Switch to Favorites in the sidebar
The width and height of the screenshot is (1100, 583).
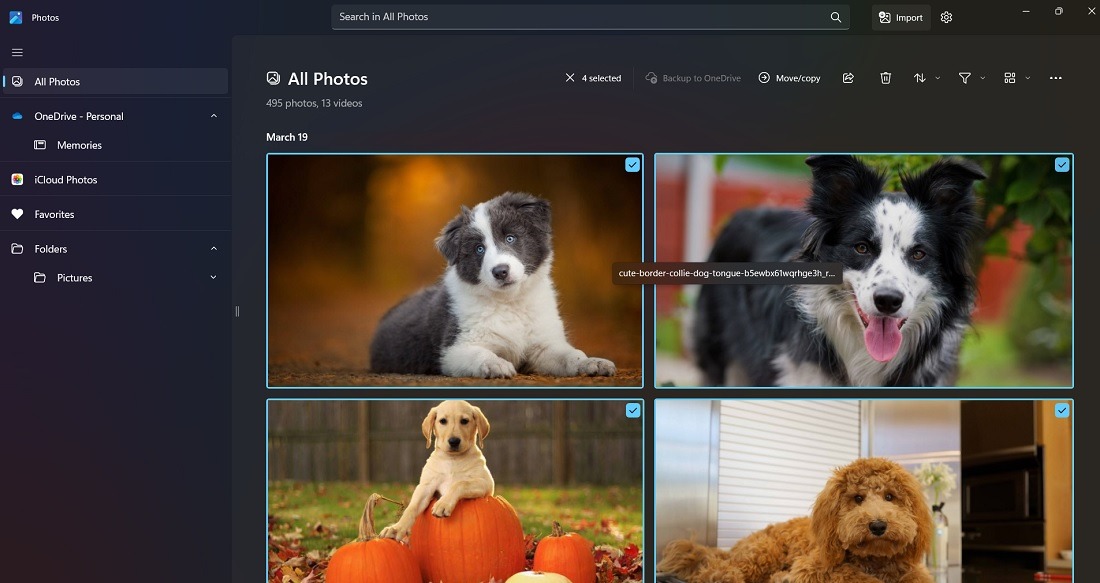point(56,213)
